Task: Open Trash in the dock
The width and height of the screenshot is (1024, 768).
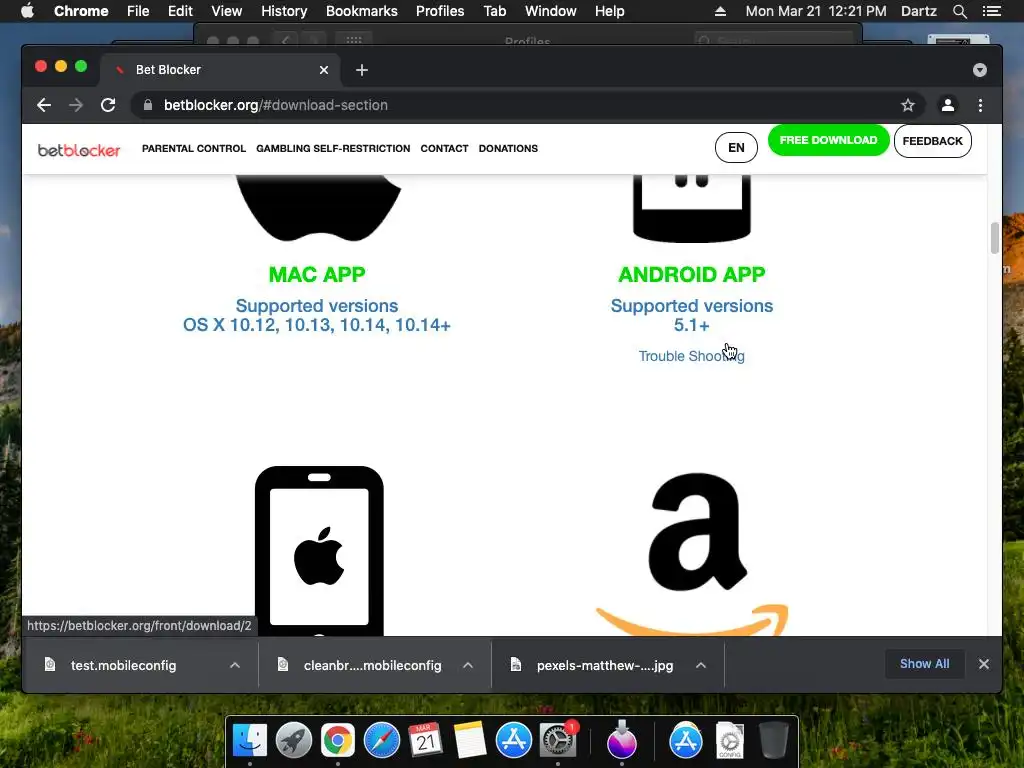Action: click(773, 741)
